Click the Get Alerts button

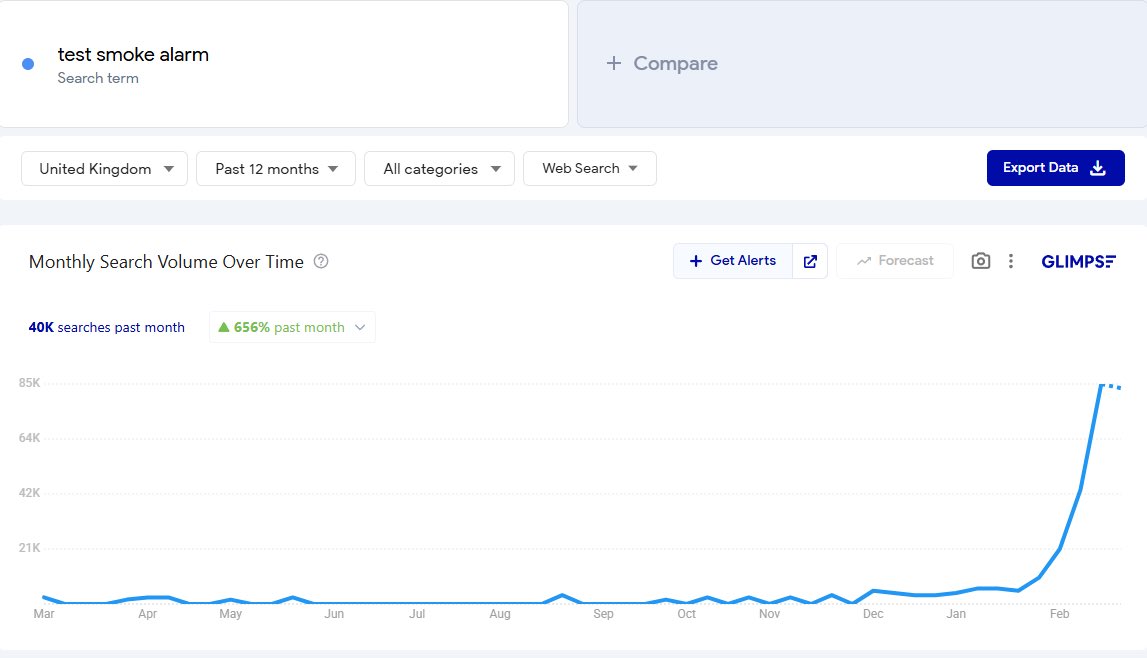point(733,261)
